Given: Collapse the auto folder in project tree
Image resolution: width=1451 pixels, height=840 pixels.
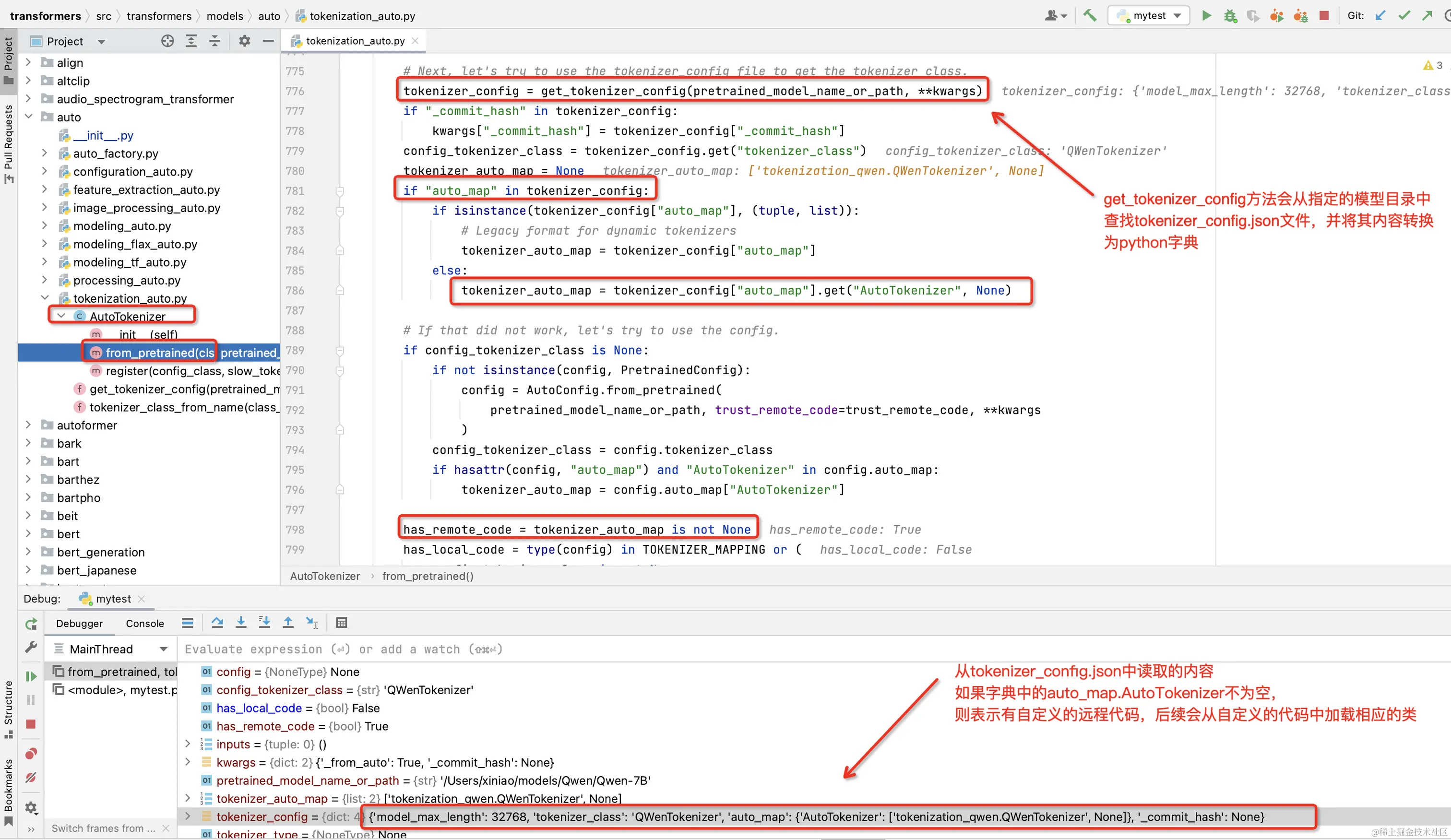Looking at the screenshot, I should 29,117.
